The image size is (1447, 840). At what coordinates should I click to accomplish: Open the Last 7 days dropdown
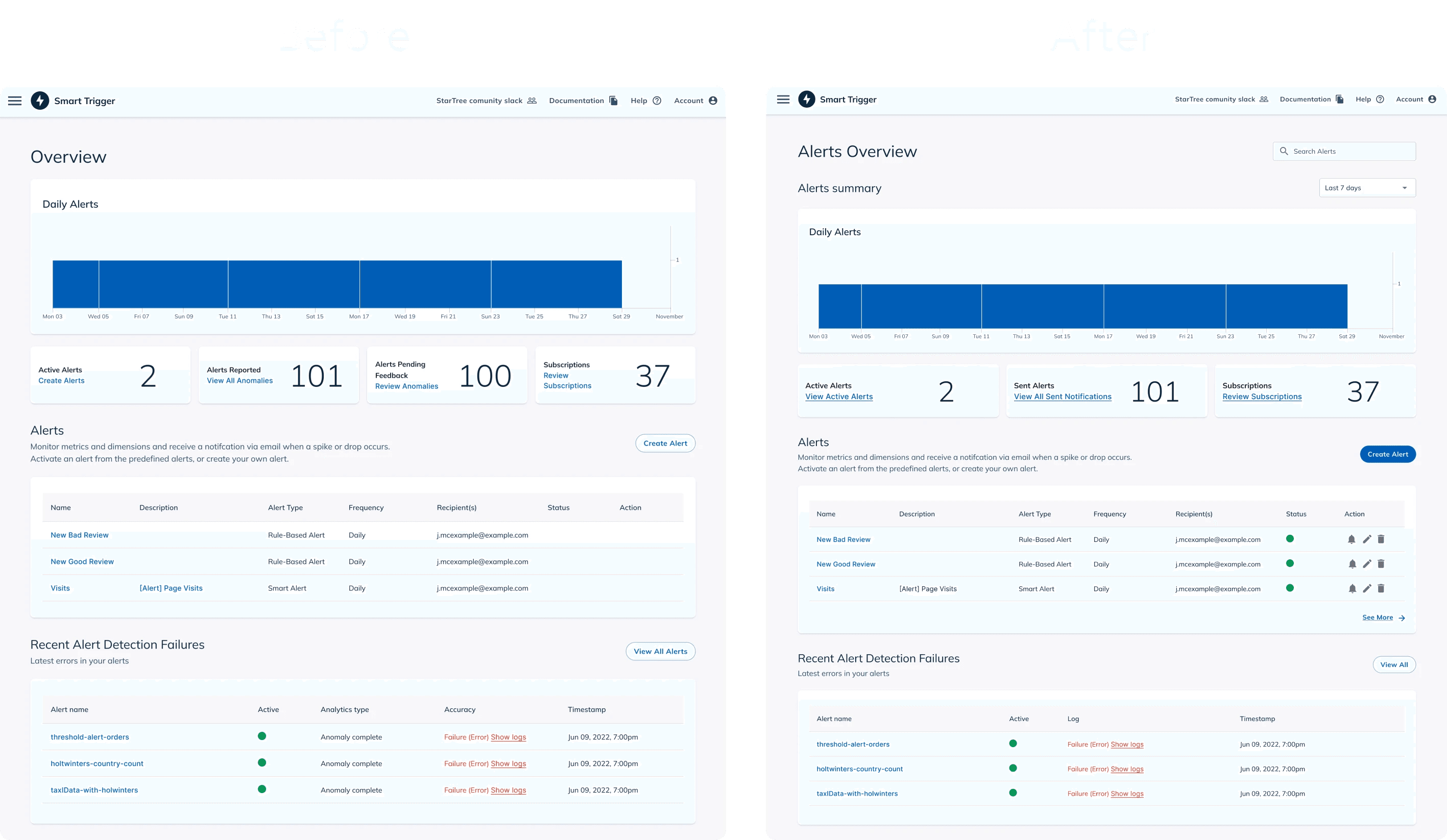1367,188
